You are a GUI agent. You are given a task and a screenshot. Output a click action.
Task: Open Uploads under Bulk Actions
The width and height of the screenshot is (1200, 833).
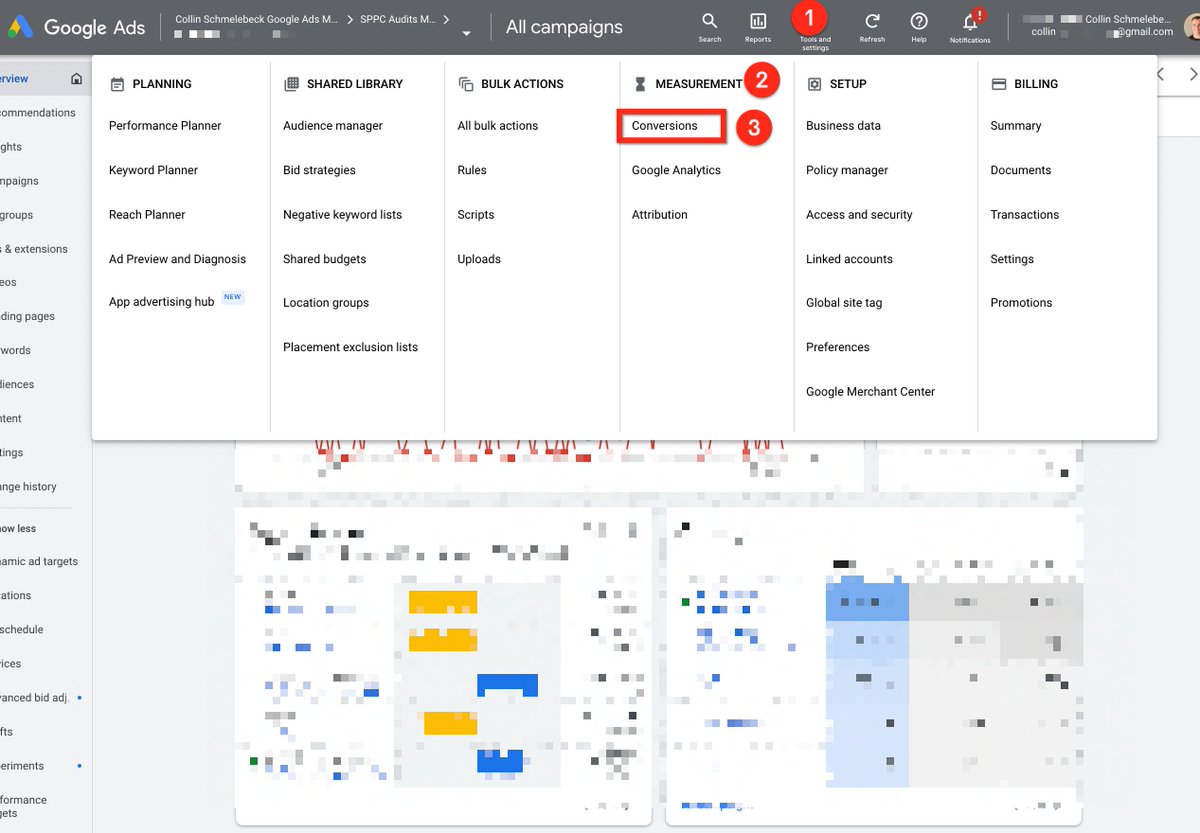click(x=479, y=259)
